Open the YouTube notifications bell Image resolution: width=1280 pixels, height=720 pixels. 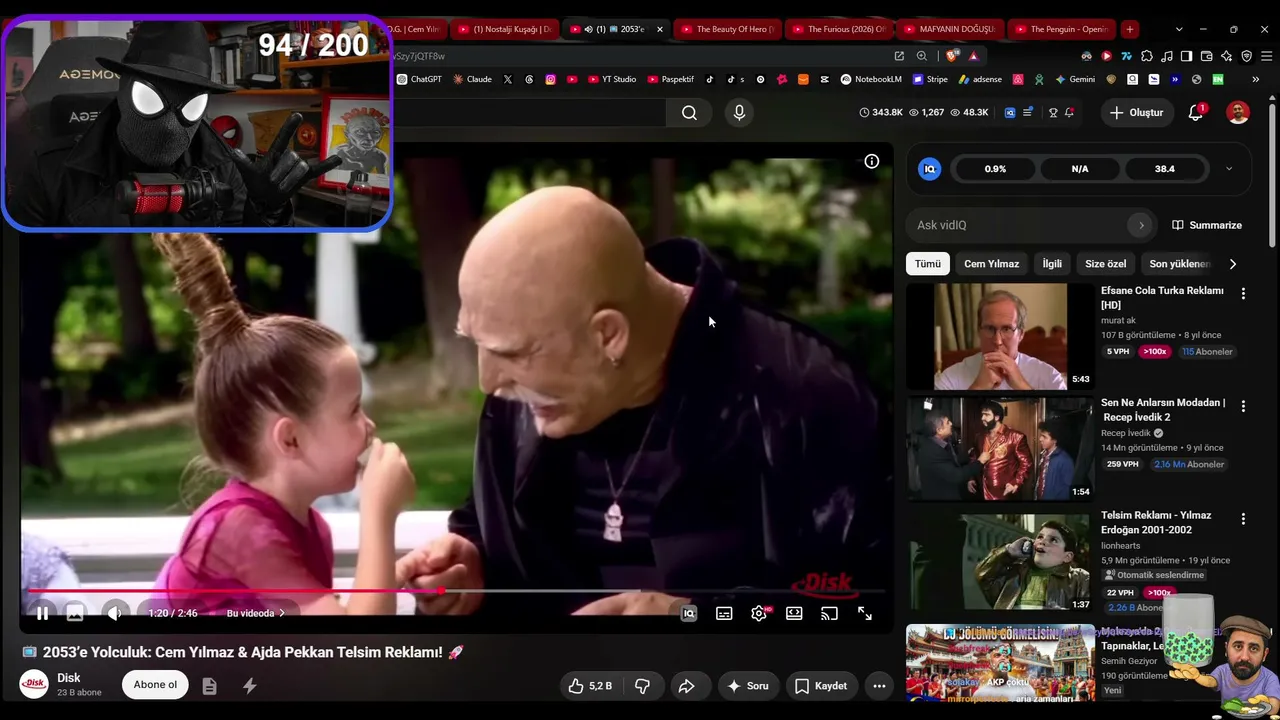[1196, 113]
